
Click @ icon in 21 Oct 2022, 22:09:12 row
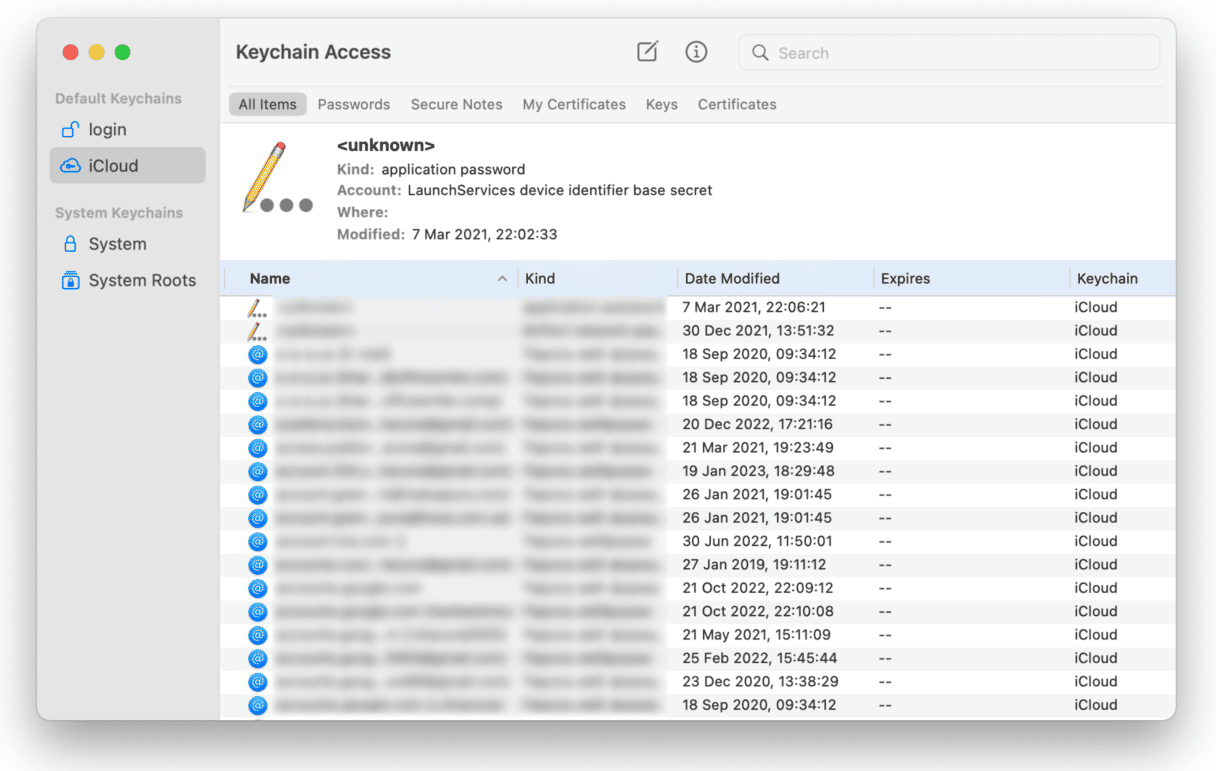click(x=258, y=588)
